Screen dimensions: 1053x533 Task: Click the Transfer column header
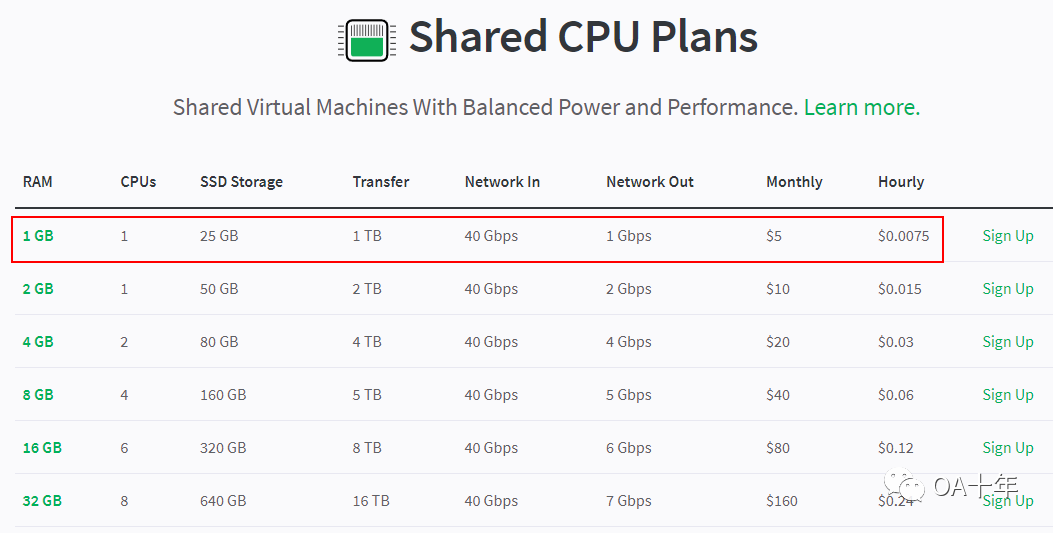click(380, 182)
